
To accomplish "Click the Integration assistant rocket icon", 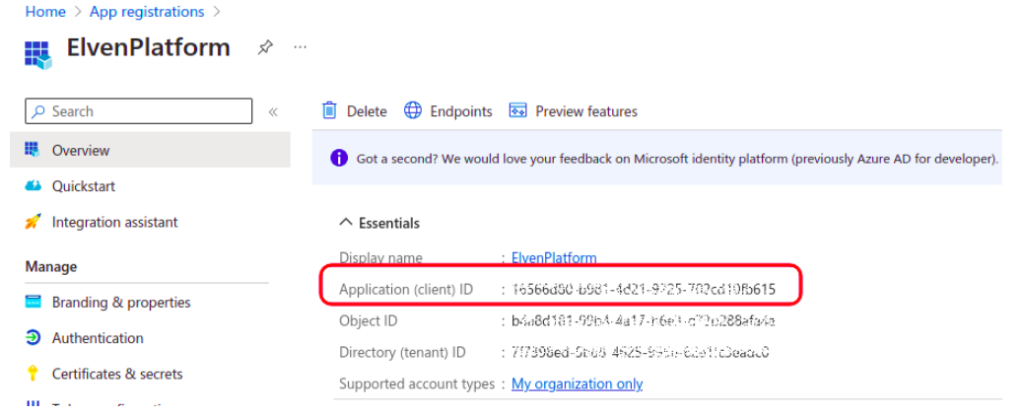I will pos(33,222).
